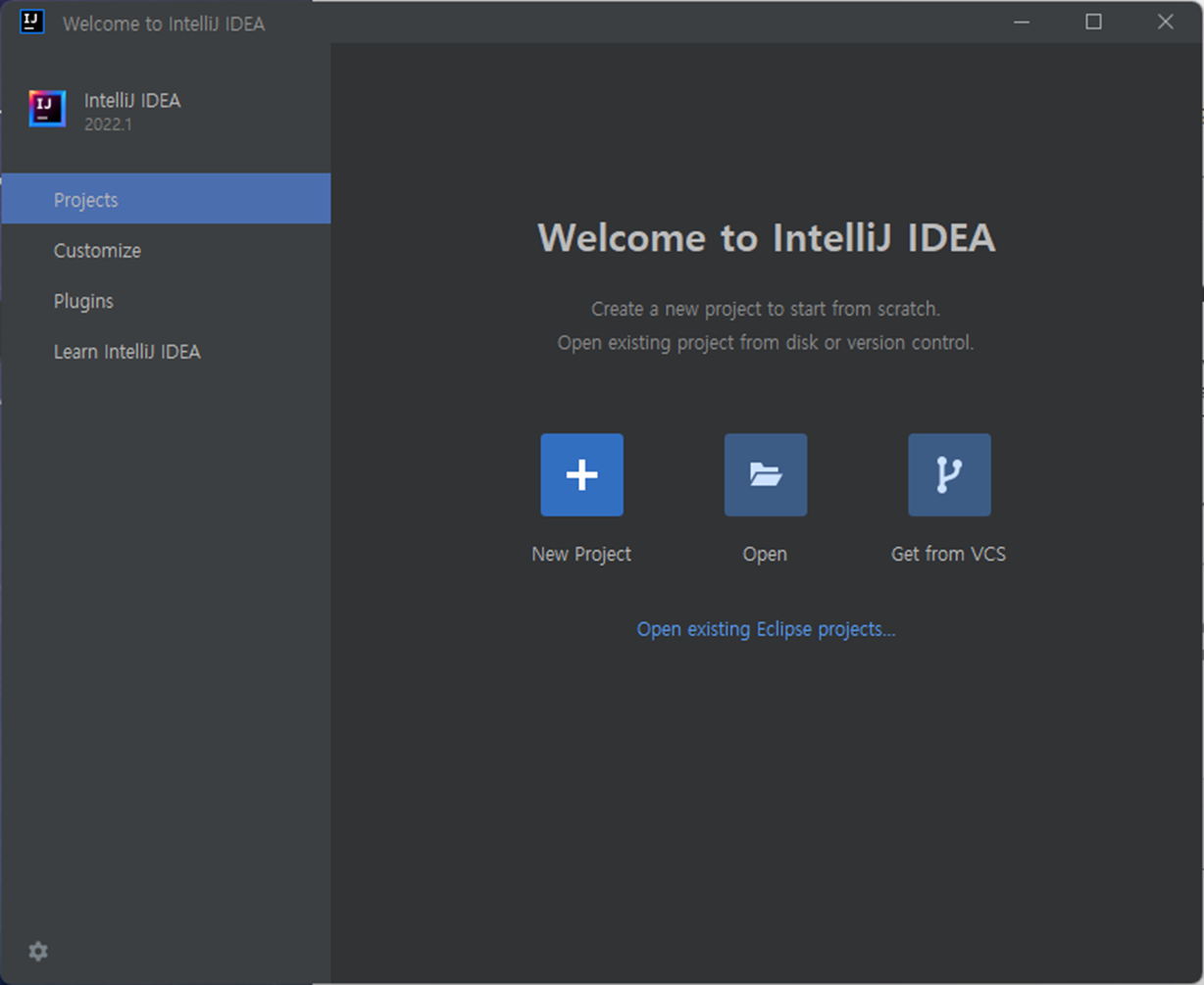Click the Welcome to IntelliJ IDEA heading
This screenshot has width=1204, height=985.
click(766, 238)
